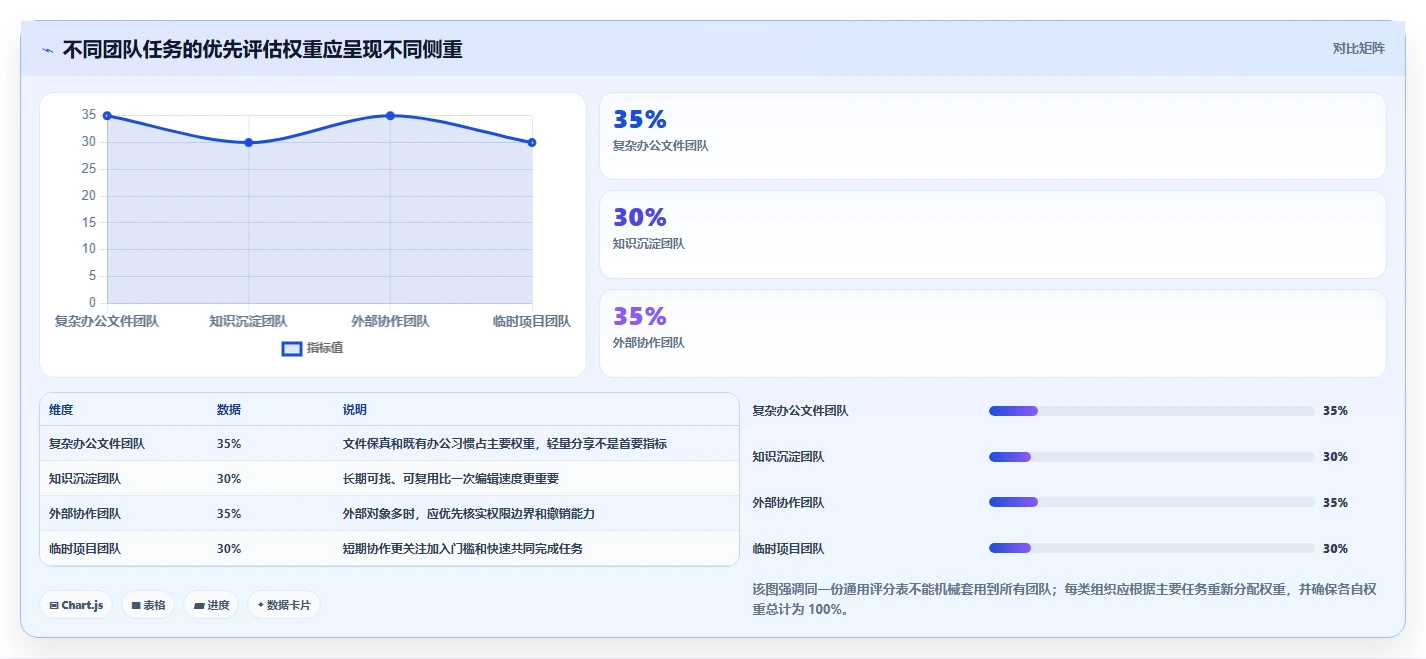Image resolution: width=1426 pixels, height=659 pixels.
Task: Select the 30% 知识沉淀团队 data card
Action: 992,234
